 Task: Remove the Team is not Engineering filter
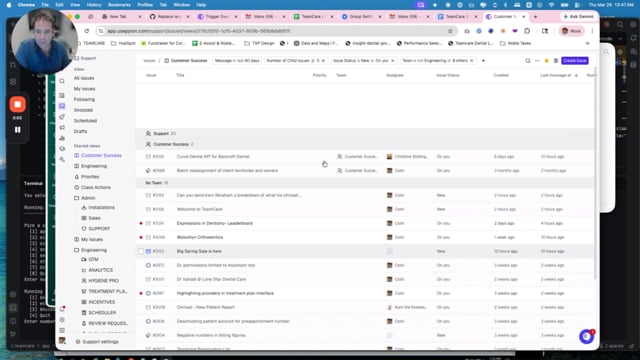pyautogui.click(x=472, y=60)
